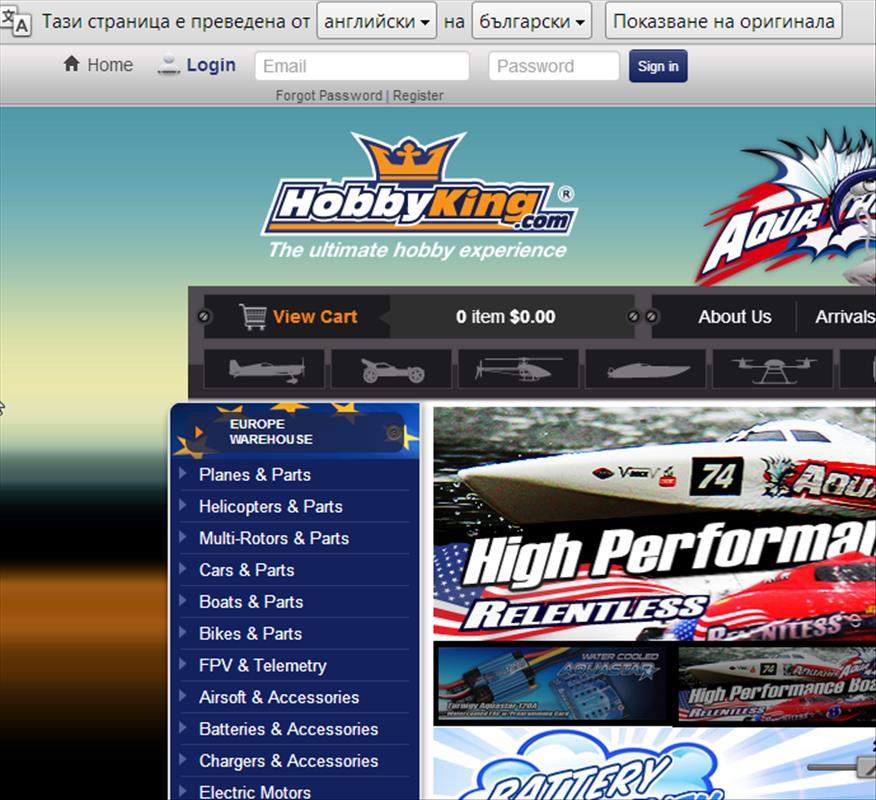Viewport: 876px width, 800px height.
Task: Click the Home house icon
Action: coord(71,65)
